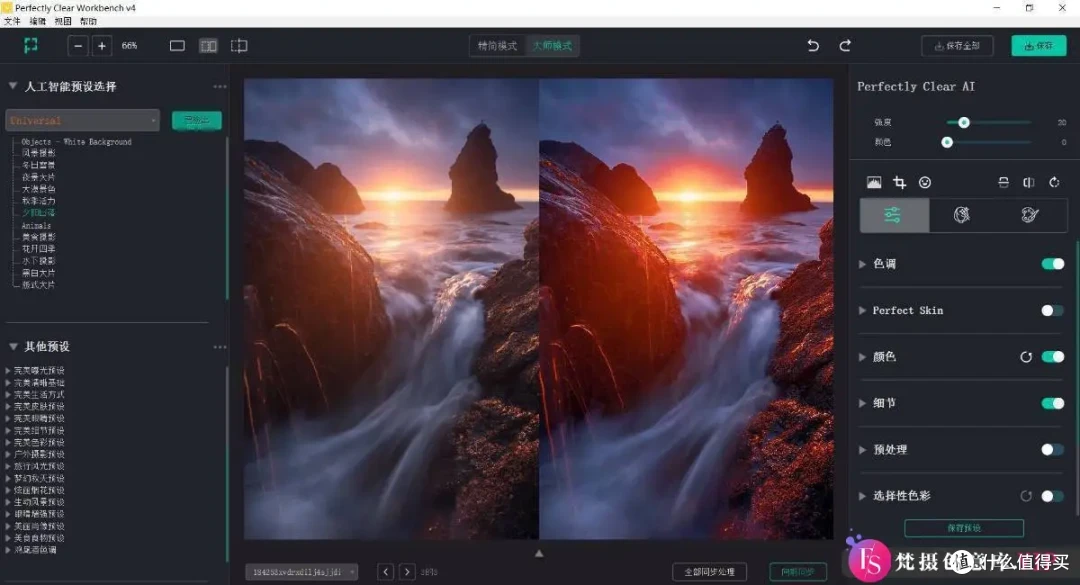Click green button beside Universal dropdown
1080x585 pixels.
pyautogui.click(x=197, y=121)
